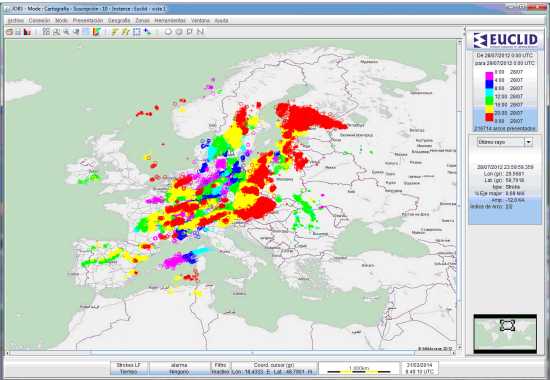Click the red chart toolbar icon
550x380 pixels.
coord(27,32)
